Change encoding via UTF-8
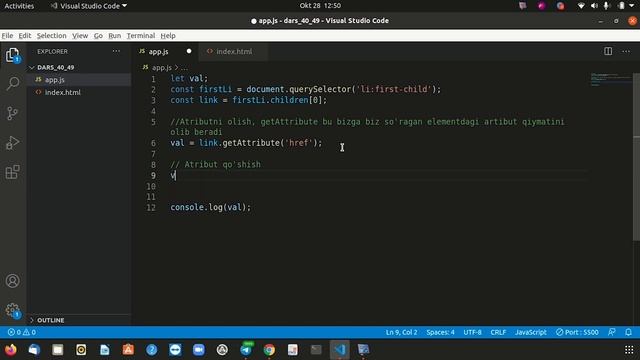 coord(472,332)
